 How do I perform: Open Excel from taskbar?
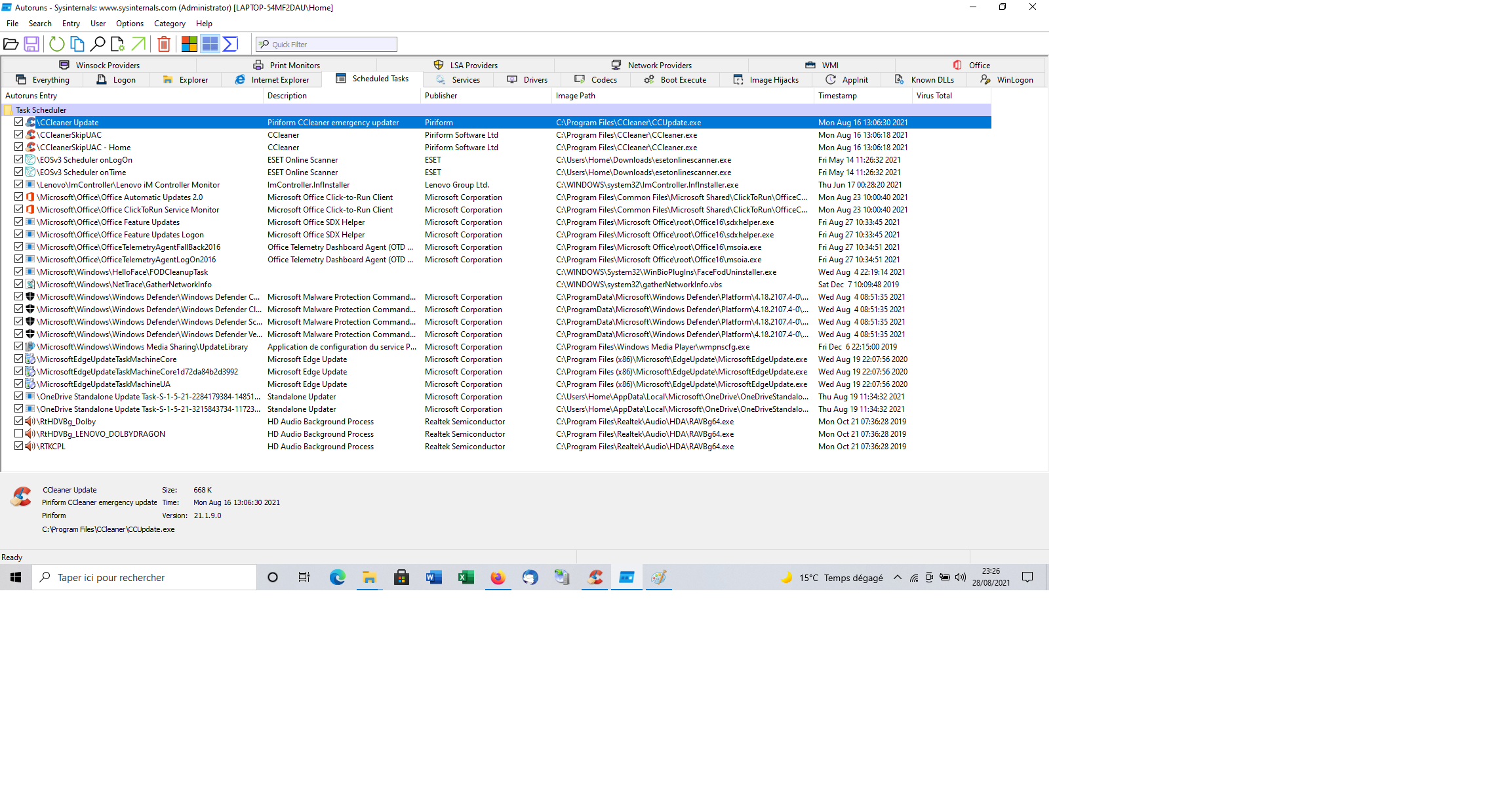click(x=466, y=577)
